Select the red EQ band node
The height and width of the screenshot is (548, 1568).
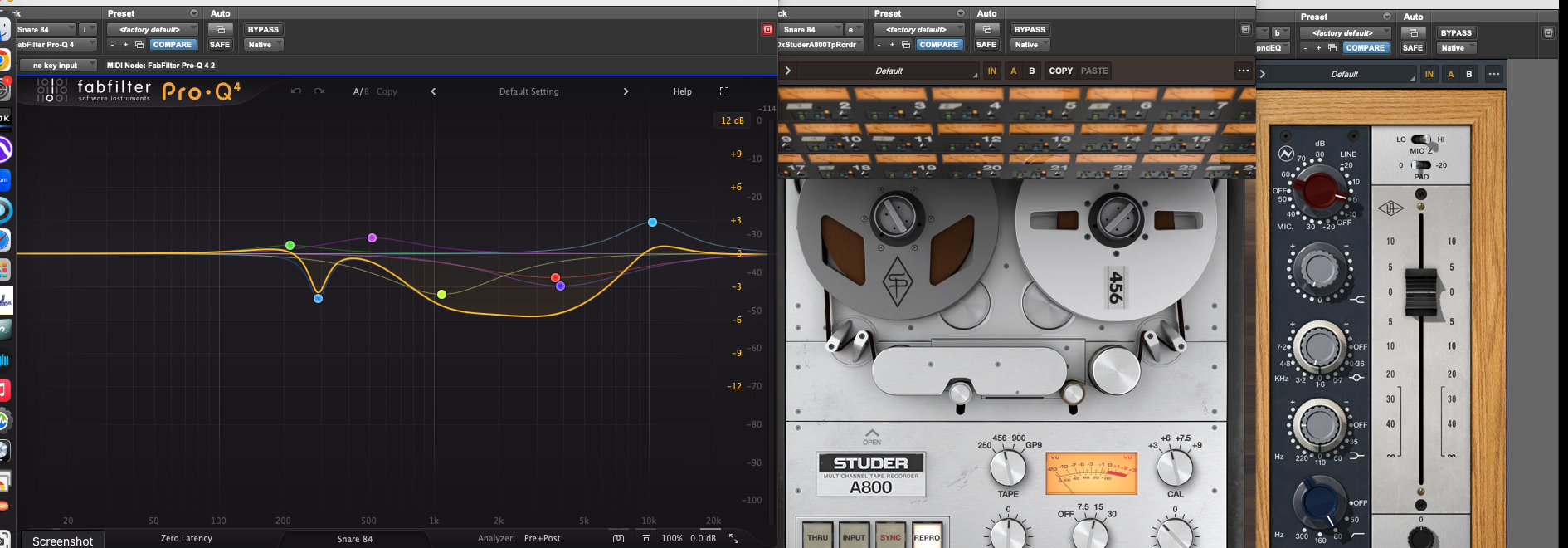pos(555,277)
